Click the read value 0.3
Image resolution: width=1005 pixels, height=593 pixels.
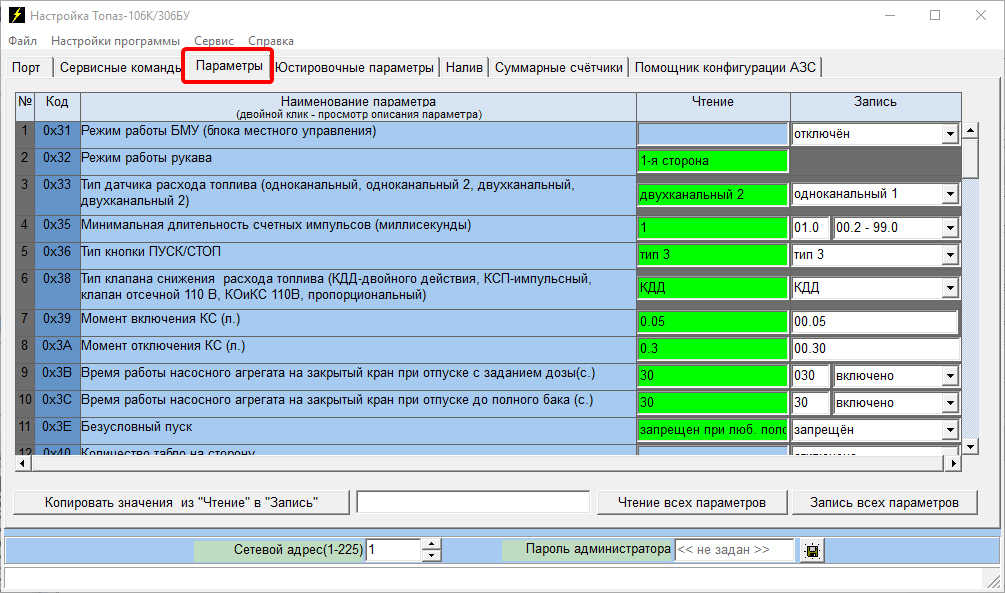pyautogui.click(x=712, y=349)
